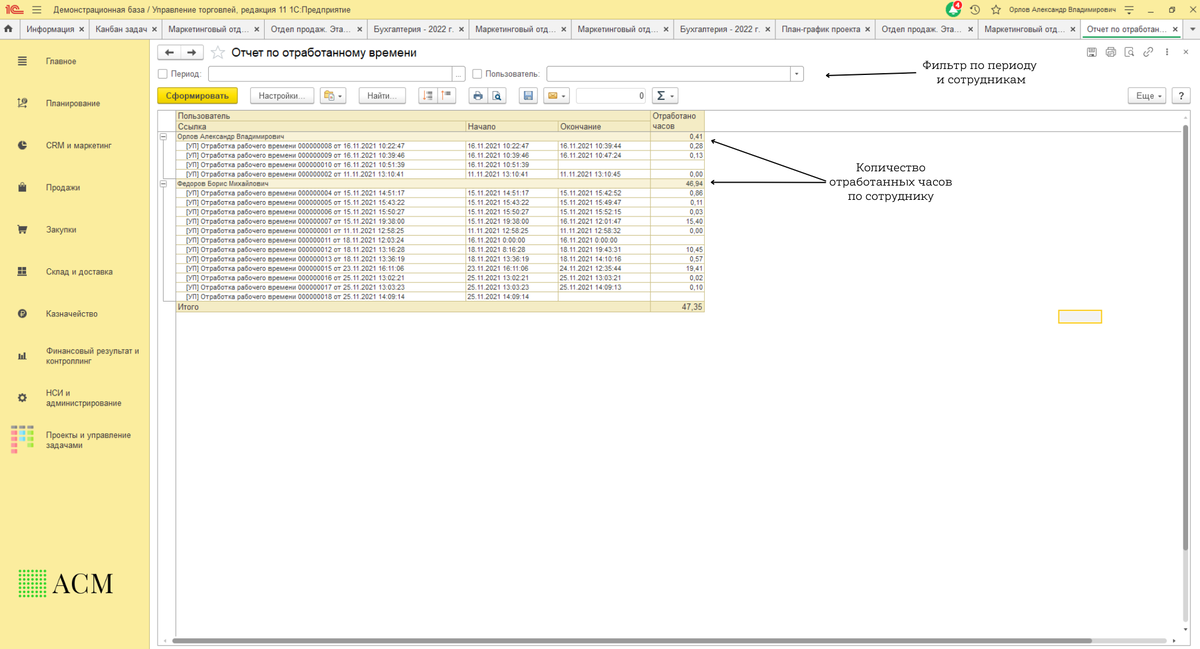
Task: Collapse the Федоров Борис Михайлович group
Action: coord(164,184)
